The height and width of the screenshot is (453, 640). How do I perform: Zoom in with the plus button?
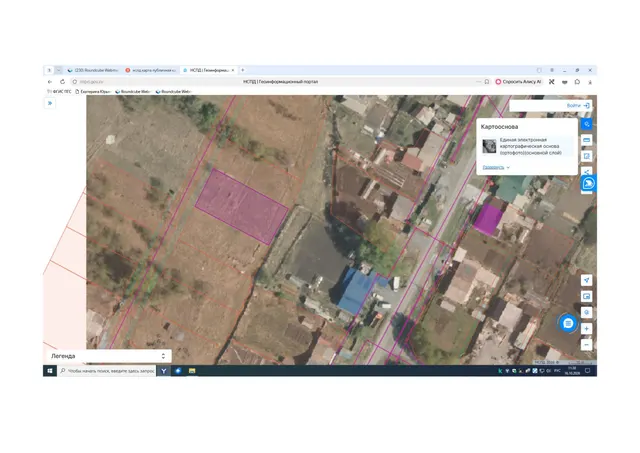coord(587,329)
